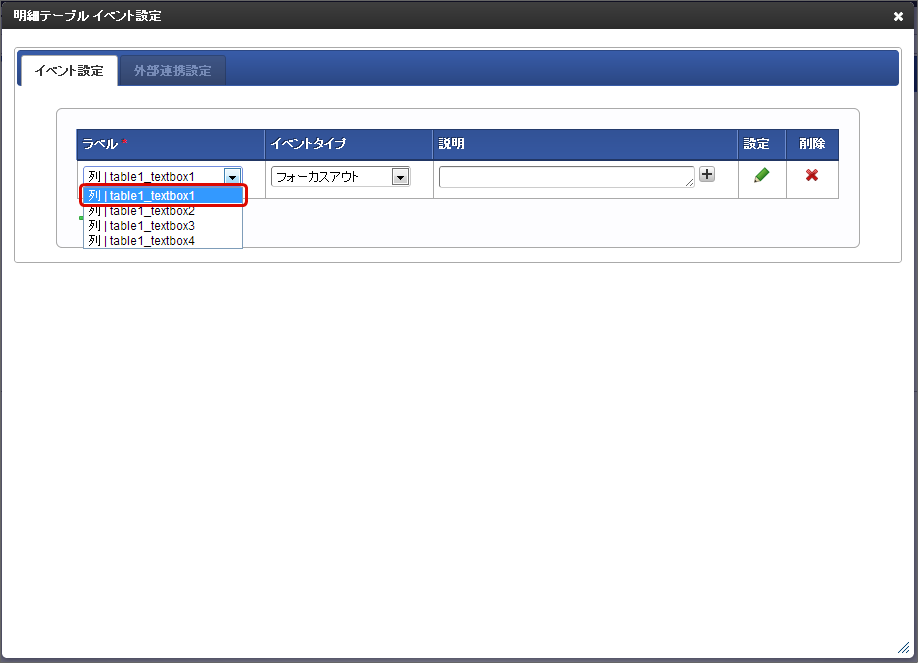Switch to the イベント設定 tab
The height and width of the screenshot is (663, 918).
click(x=68, y=71)
